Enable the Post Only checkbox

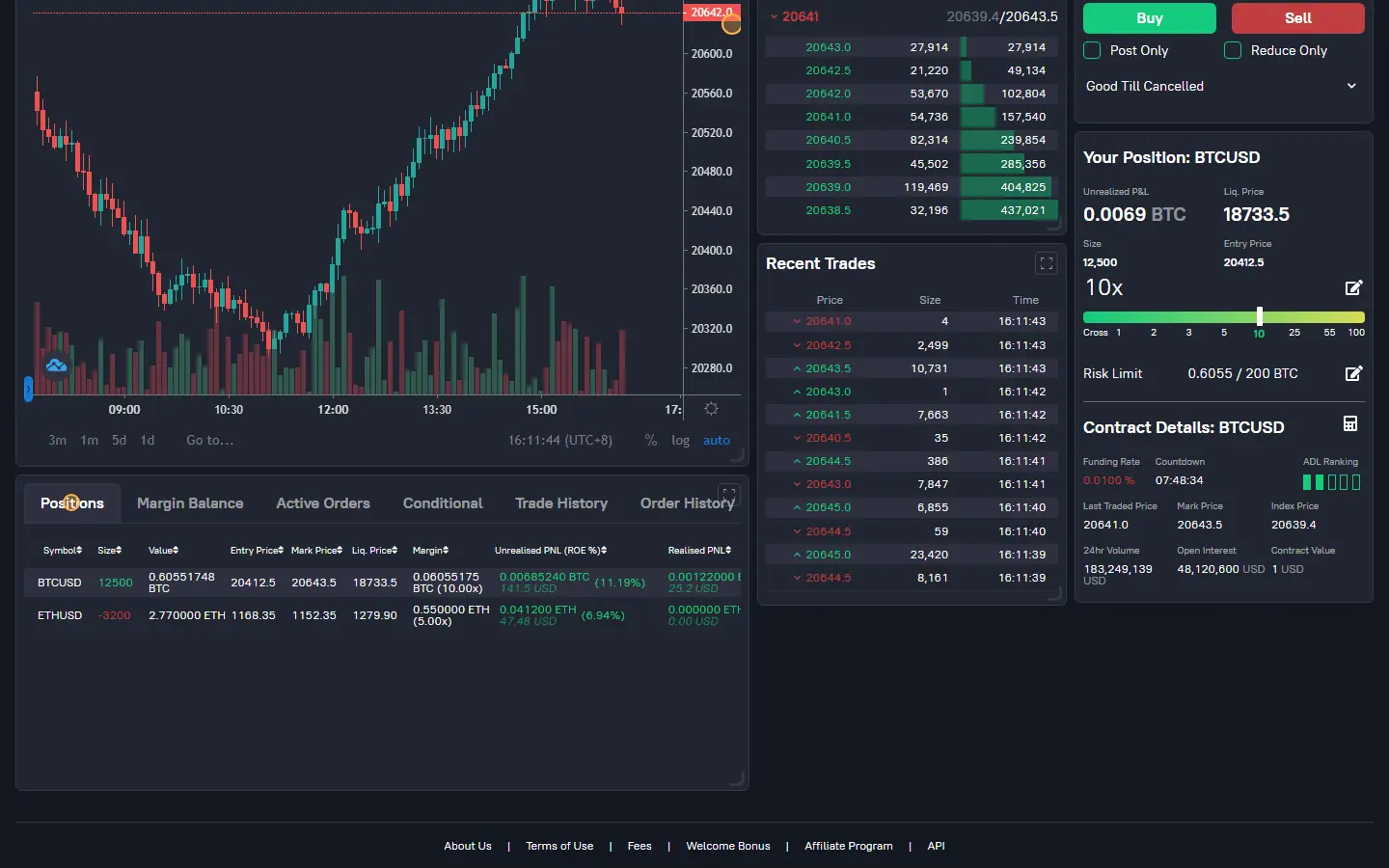tap(1092, 50)
